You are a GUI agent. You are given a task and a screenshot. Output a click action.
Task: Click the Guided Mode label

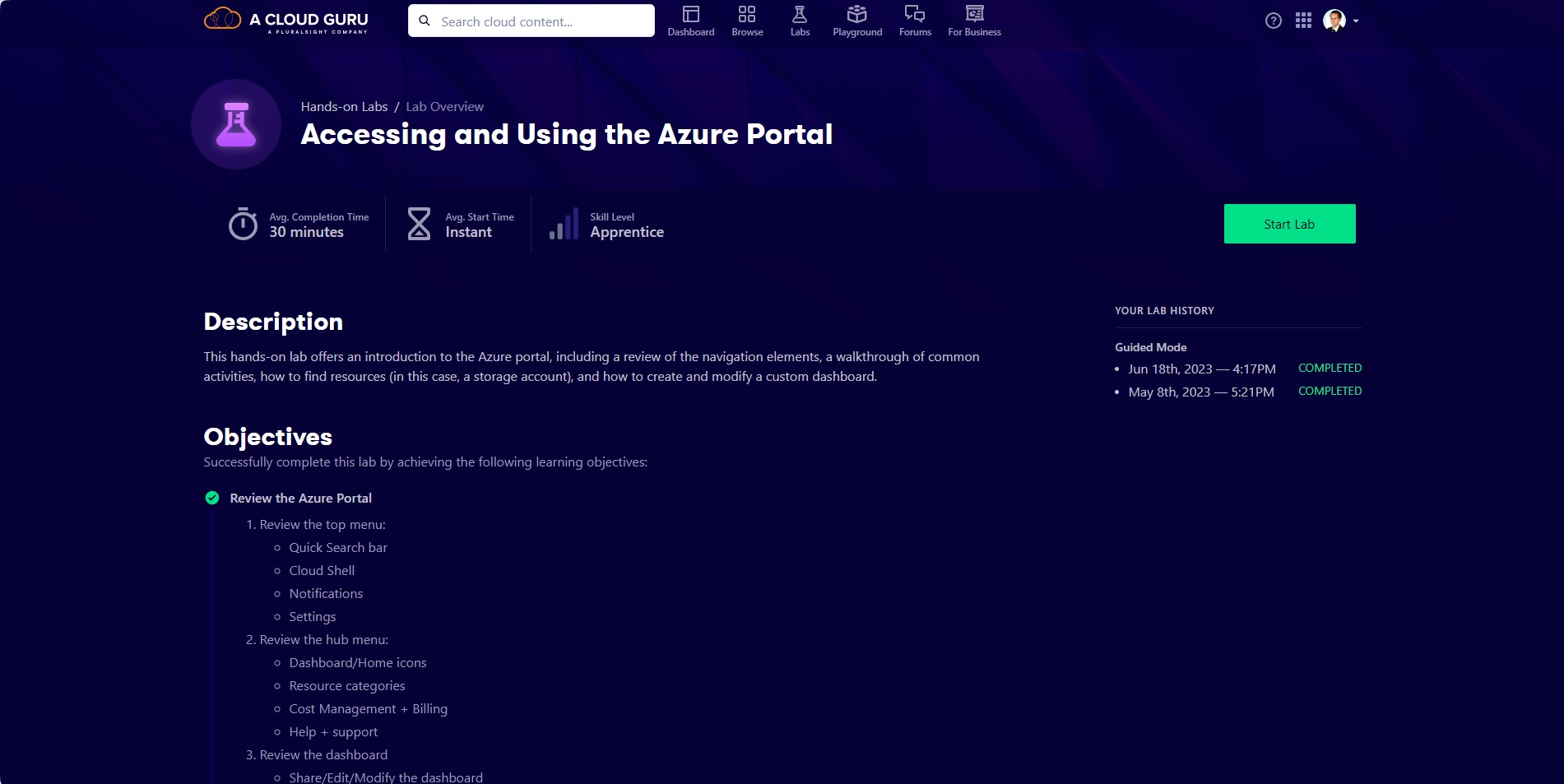coord(1150,347)
